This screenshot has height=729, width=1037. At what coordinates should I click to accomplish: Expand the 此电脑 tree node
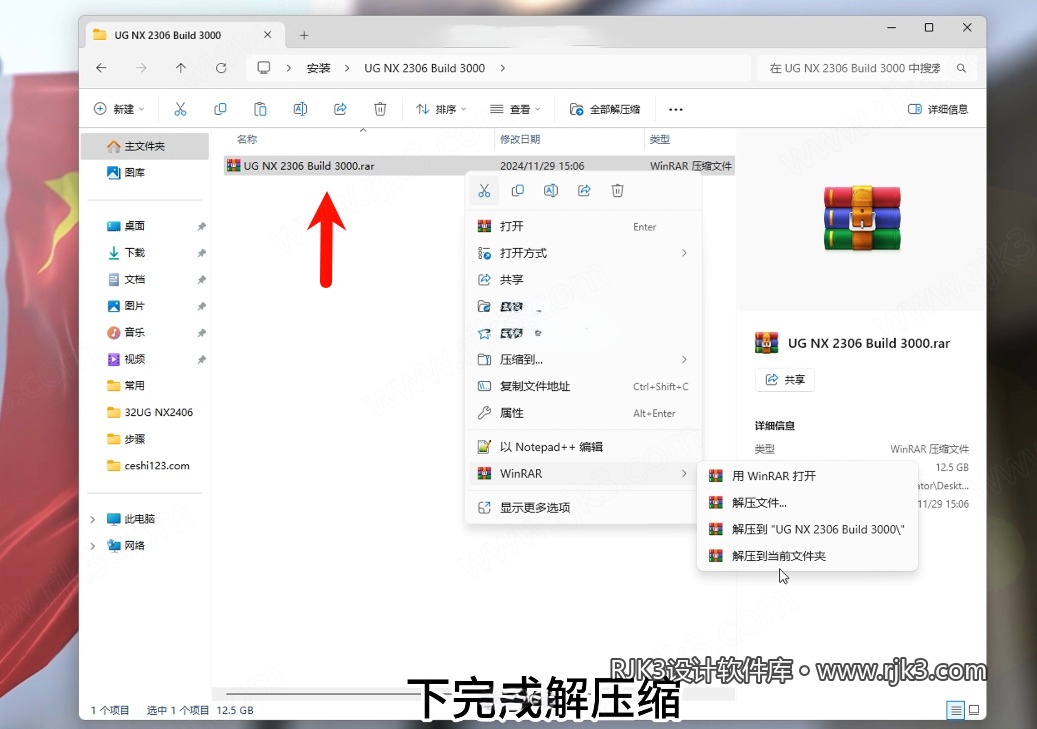click(x=93, y=519)
